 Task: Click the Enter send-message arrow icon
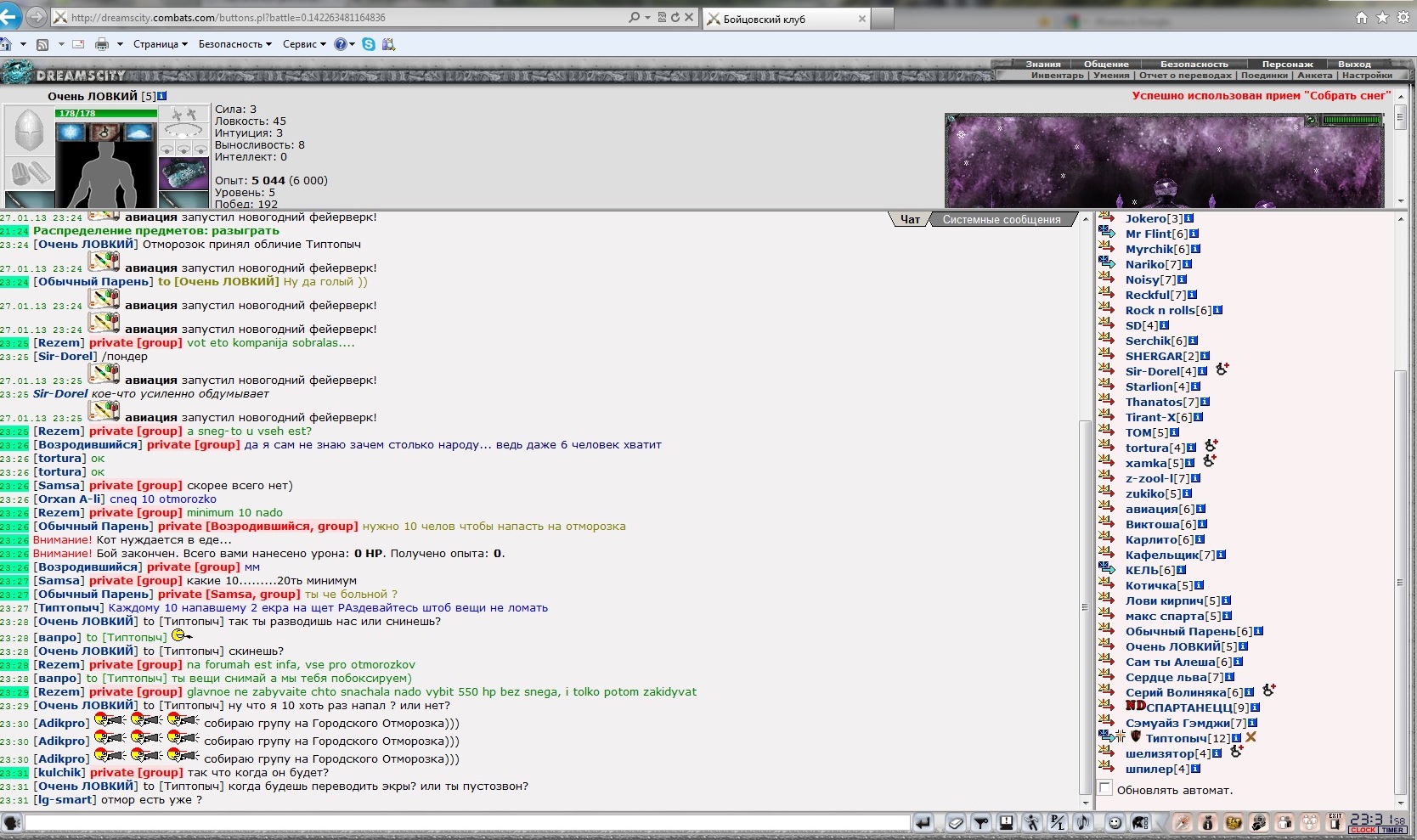(x=923, y=822)
